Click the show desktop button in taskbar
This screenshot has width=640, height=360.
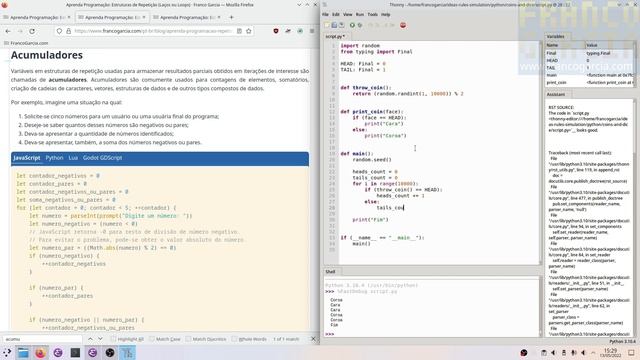(631, 353)
